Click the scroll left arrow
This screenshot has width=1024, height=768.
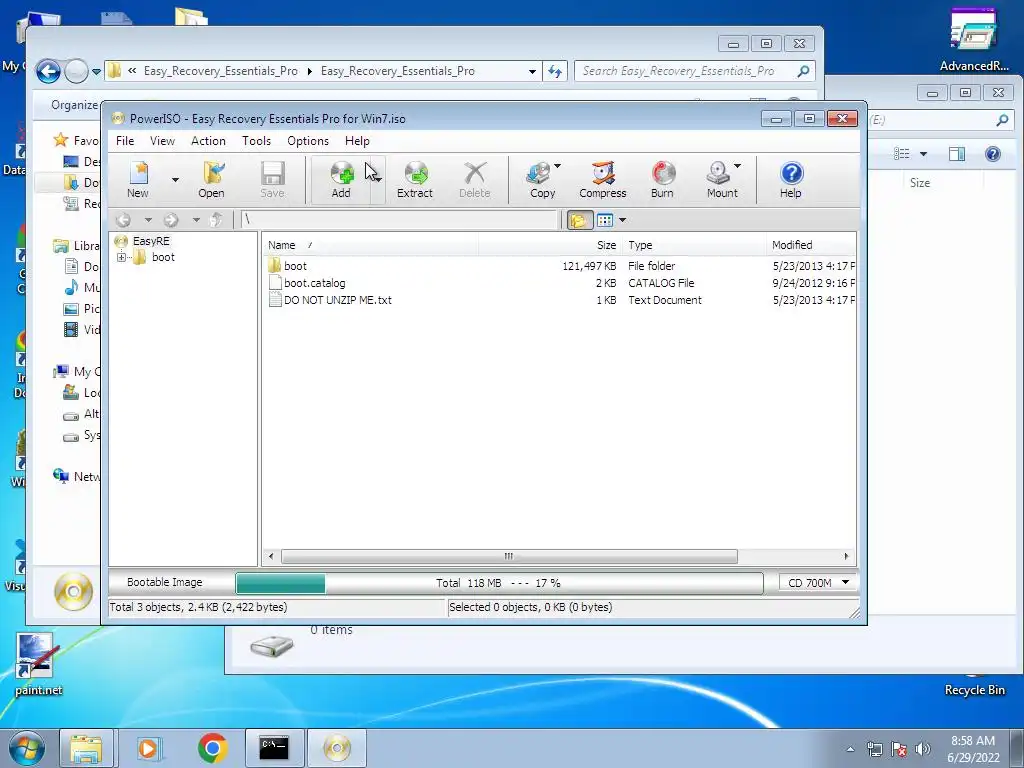point(271,556)
